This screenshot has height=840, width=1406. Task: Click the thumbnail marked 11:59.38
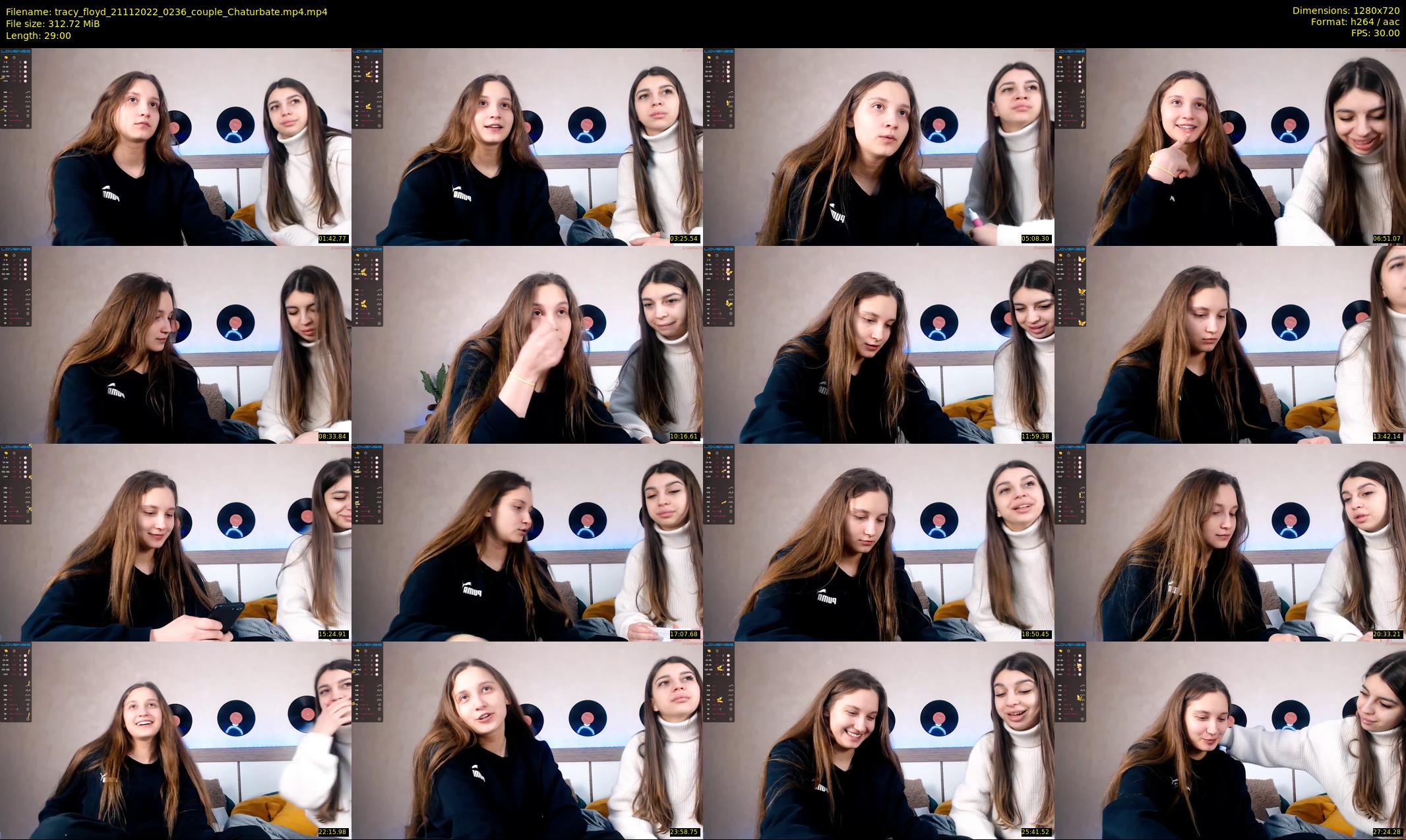tap(878, 344)
